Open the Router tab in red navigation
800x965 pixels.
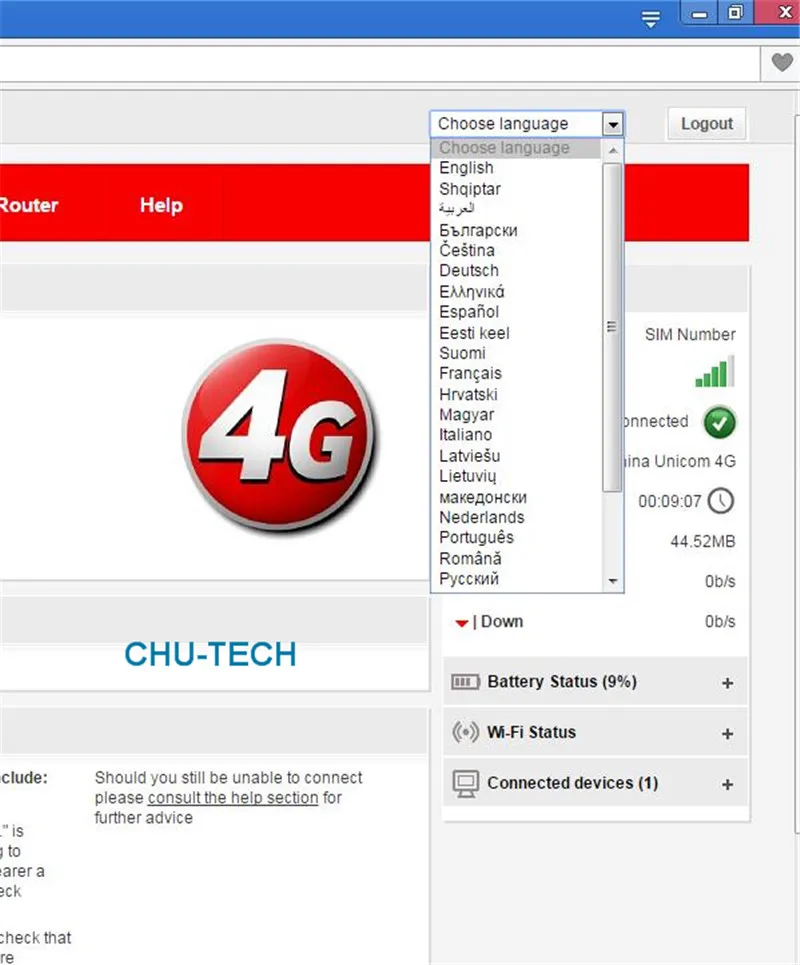coord(28,205)
